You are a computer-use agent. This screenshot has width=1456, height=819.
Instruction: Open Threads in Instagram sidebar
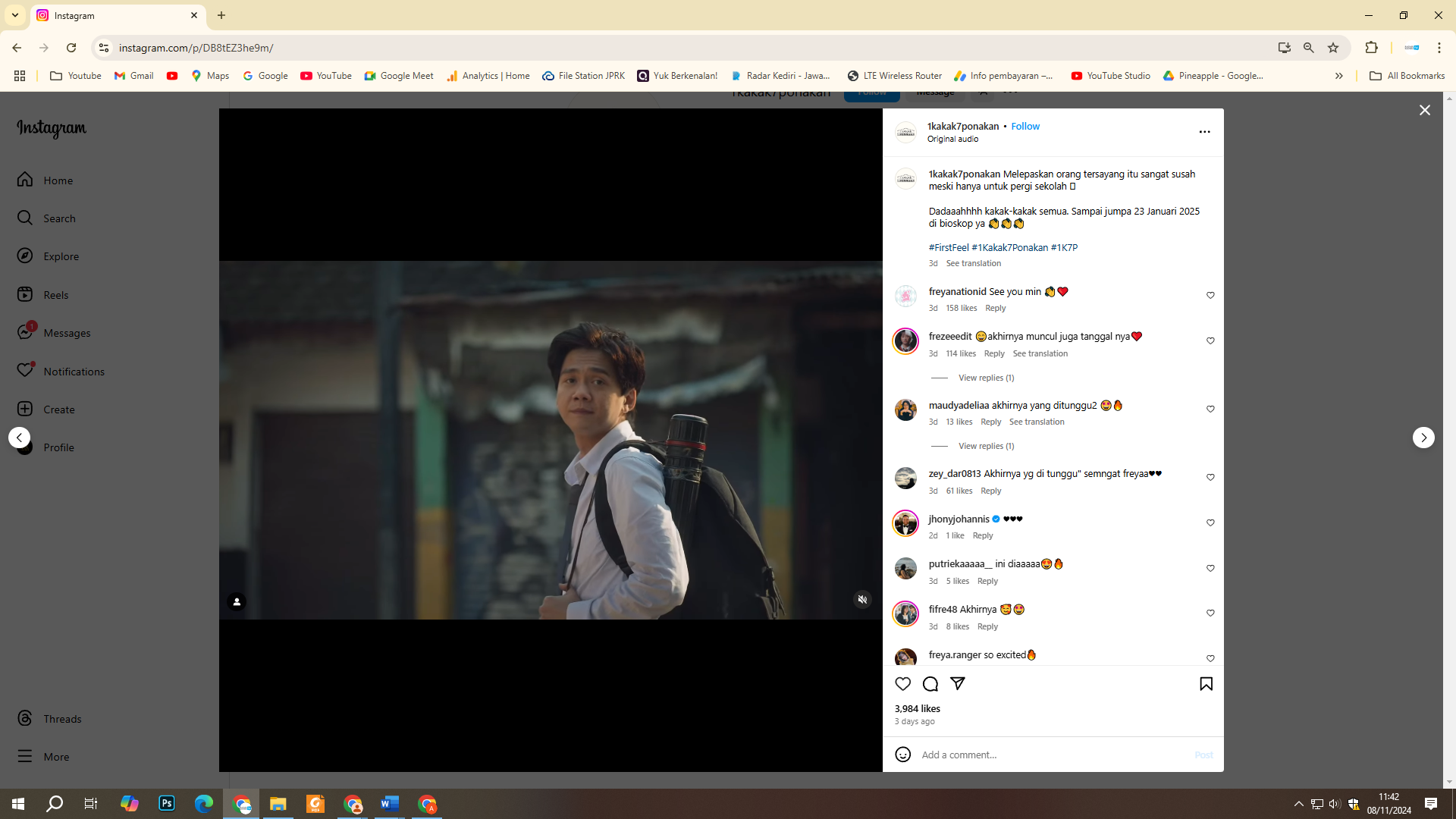tap(49, 719)
